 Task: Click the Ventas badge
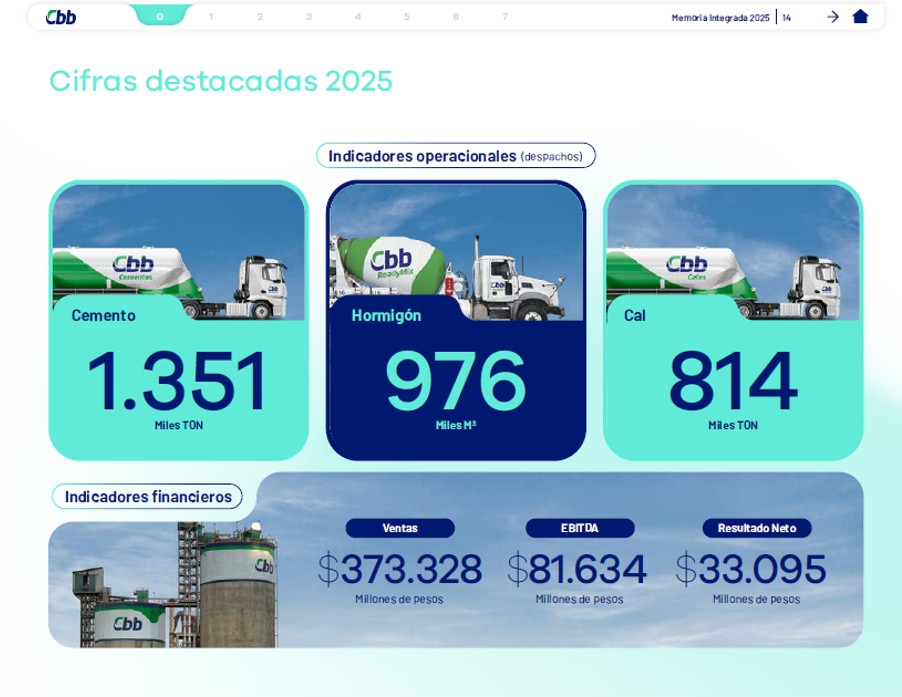(x=400, y=528)
